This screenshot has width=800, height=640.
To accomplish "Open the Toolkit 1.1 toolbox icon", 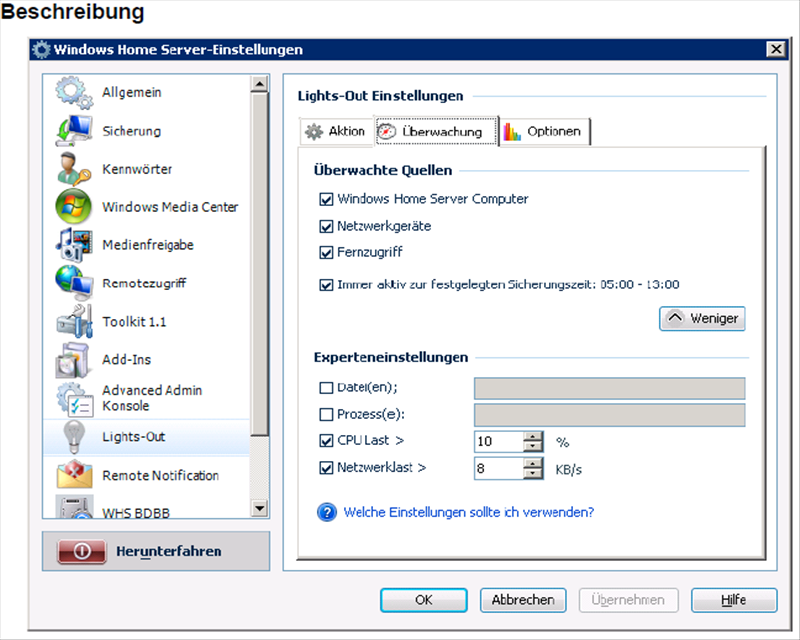I will 74,322.
